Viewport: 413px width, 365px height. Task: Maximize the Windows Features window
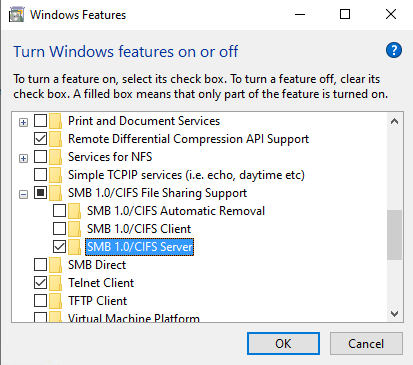coord(345,15)
